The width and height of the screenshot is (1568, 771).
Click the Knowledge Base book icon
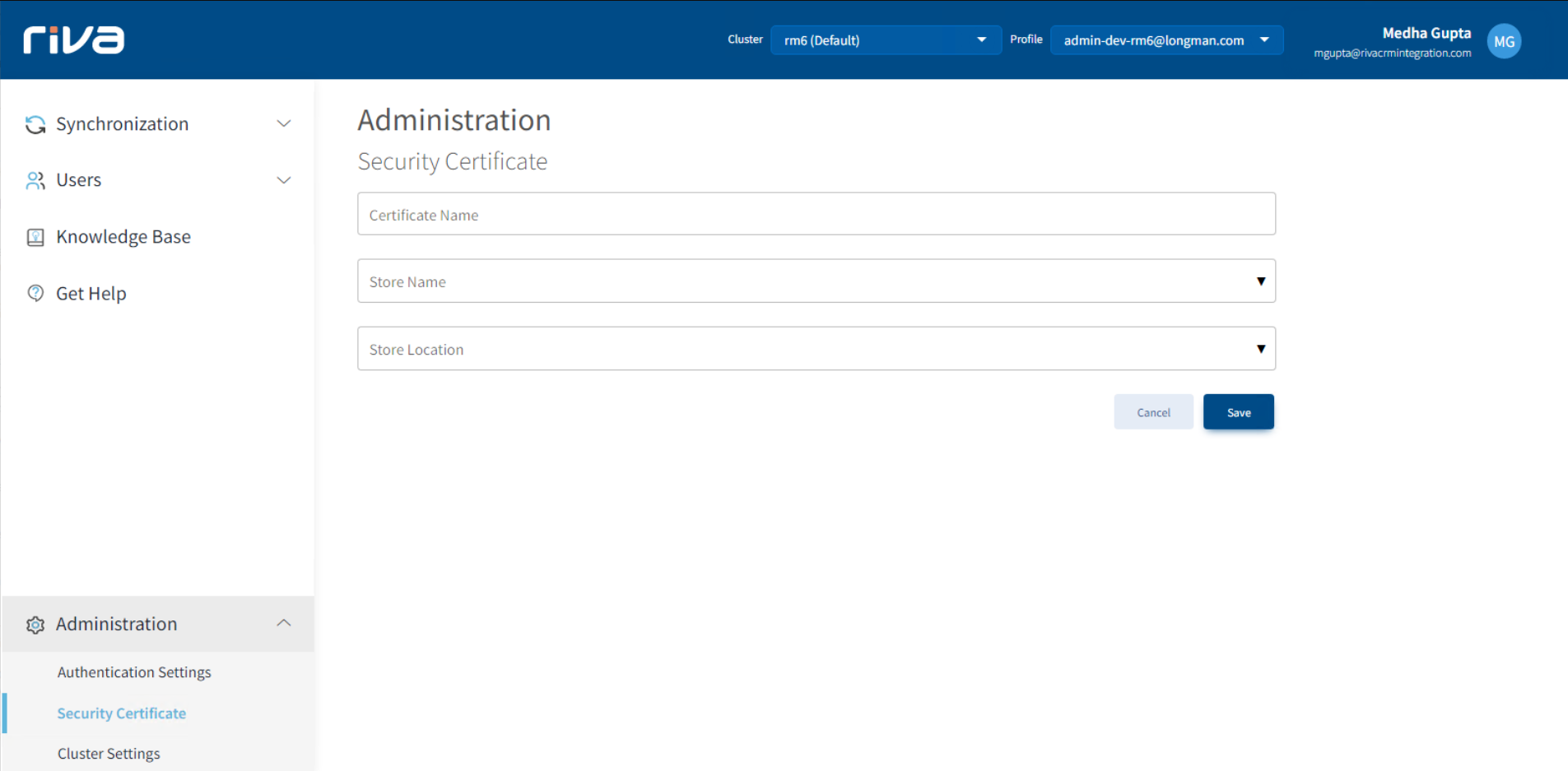point(35,237)
